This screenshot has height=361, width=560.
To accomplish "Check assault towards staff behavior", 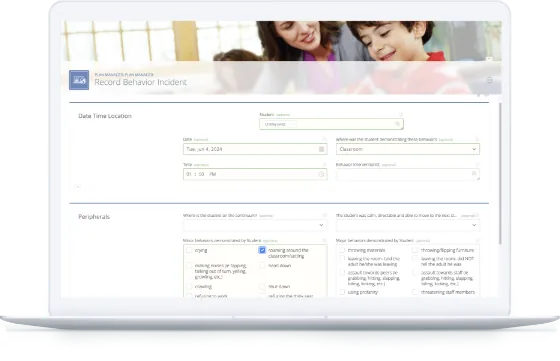I will tap(415, 272).
